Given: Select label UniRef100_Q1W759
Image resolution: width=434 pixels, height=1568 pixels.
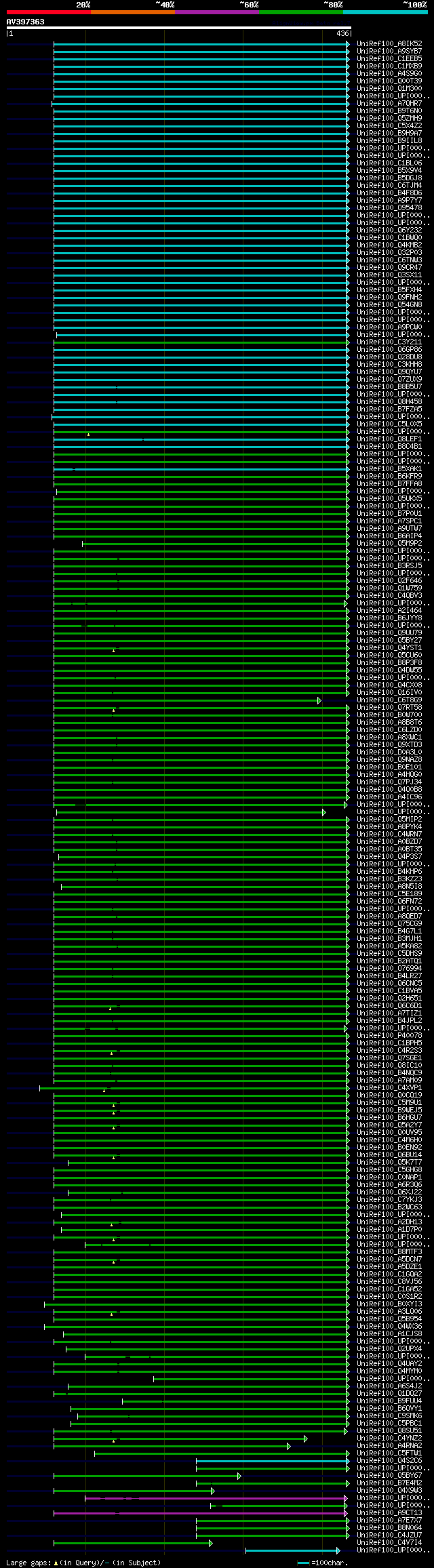Looking at the screenshot, I should click(x=389, y=588).
